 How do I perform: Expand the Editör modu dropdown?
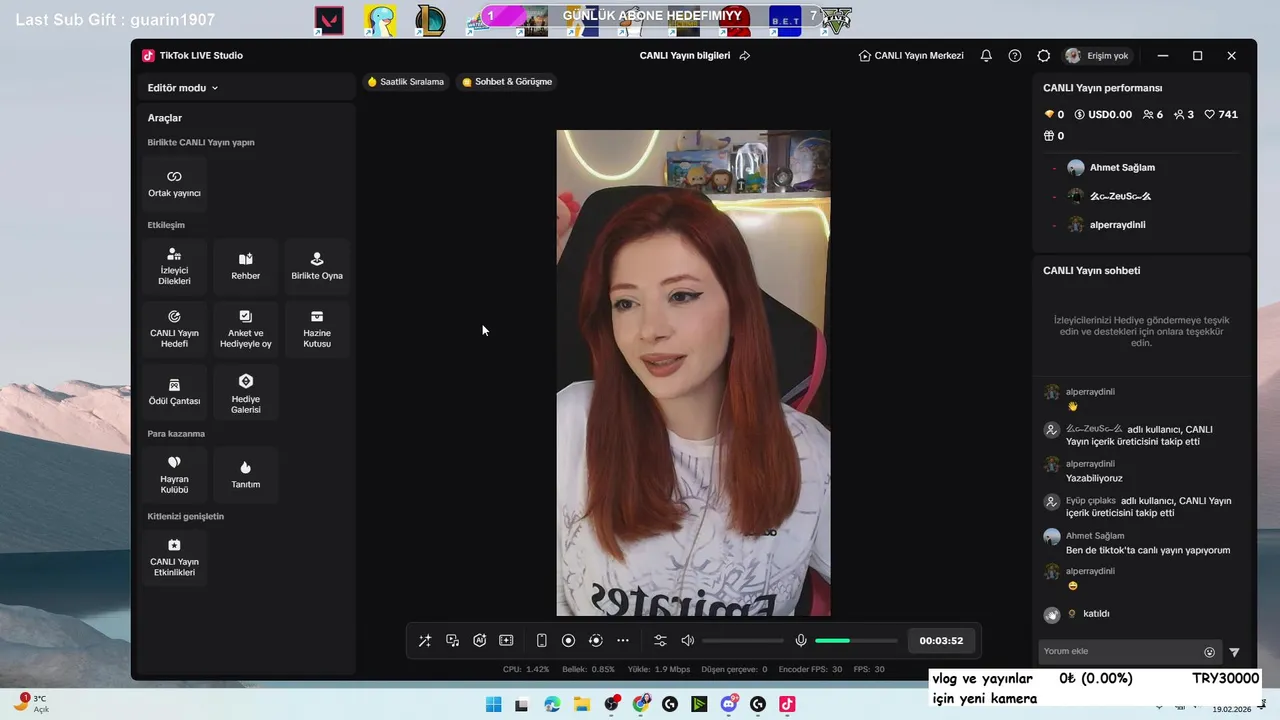(183, 88)
